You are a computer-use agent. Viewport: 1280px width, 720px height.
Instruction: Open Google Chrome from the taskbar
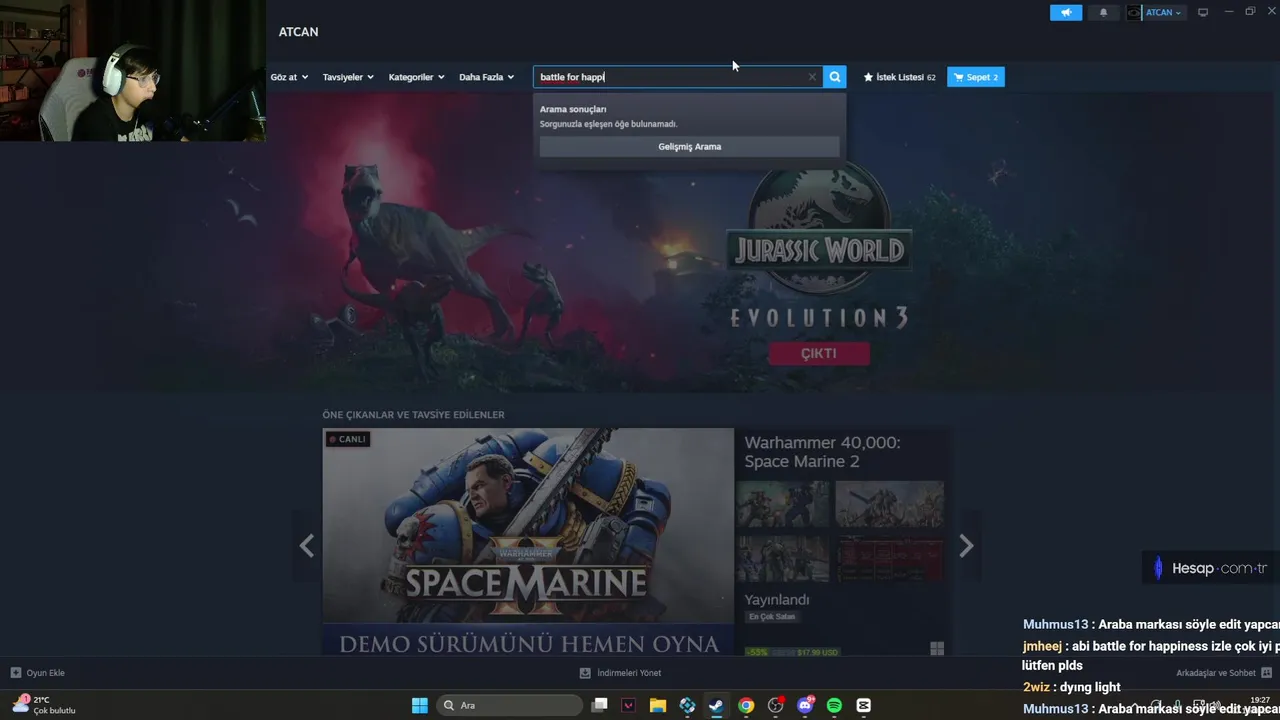tap(746, 705)
